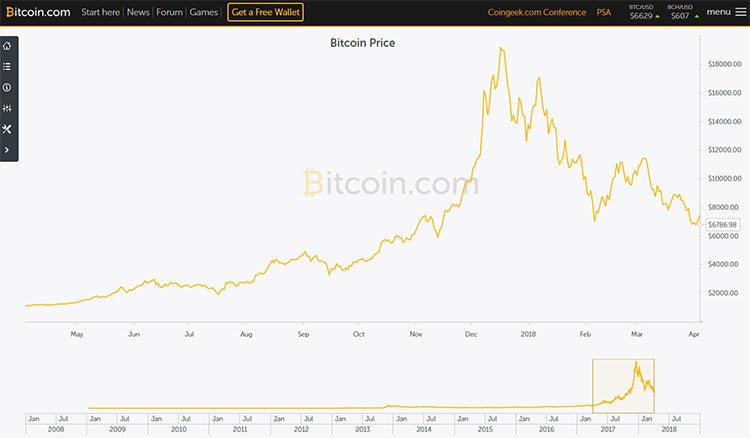This screenshot has height=438, width=750.
Task: Click the list icon in sidebar
Action: coord(7,66)
